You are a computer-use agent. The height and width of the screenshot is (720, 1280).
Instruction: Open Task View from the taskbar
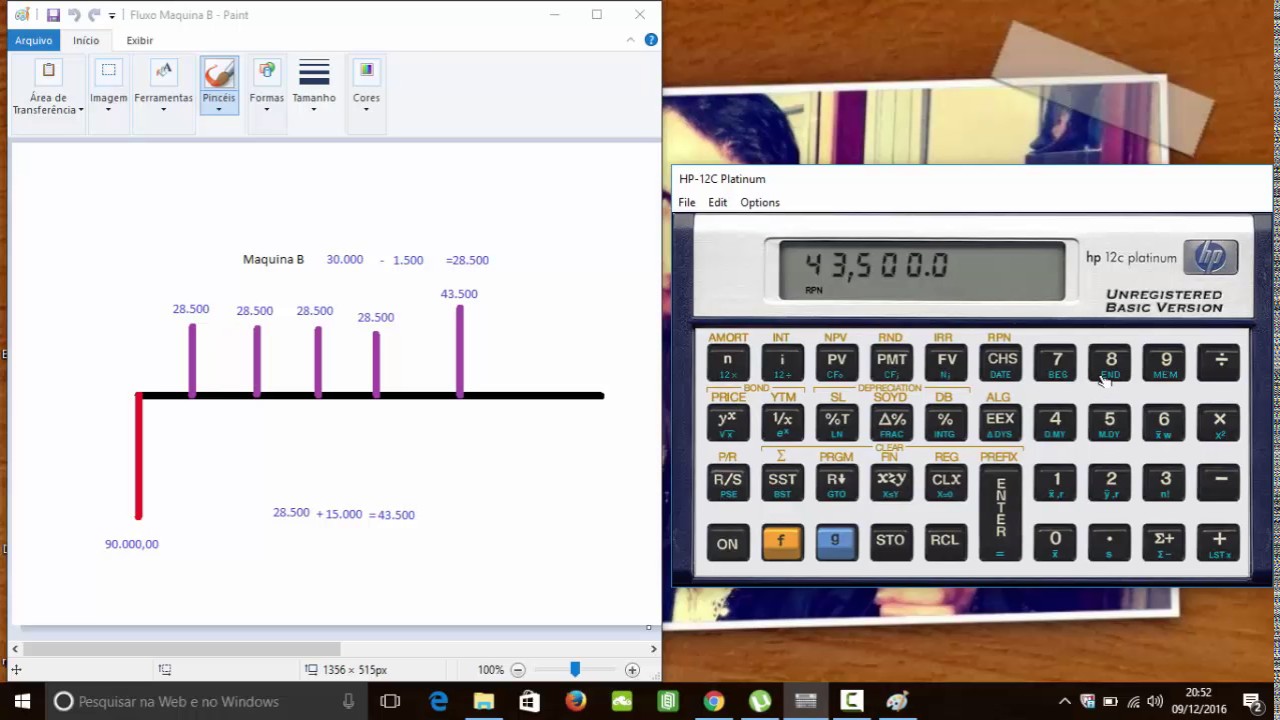(390, 701)
